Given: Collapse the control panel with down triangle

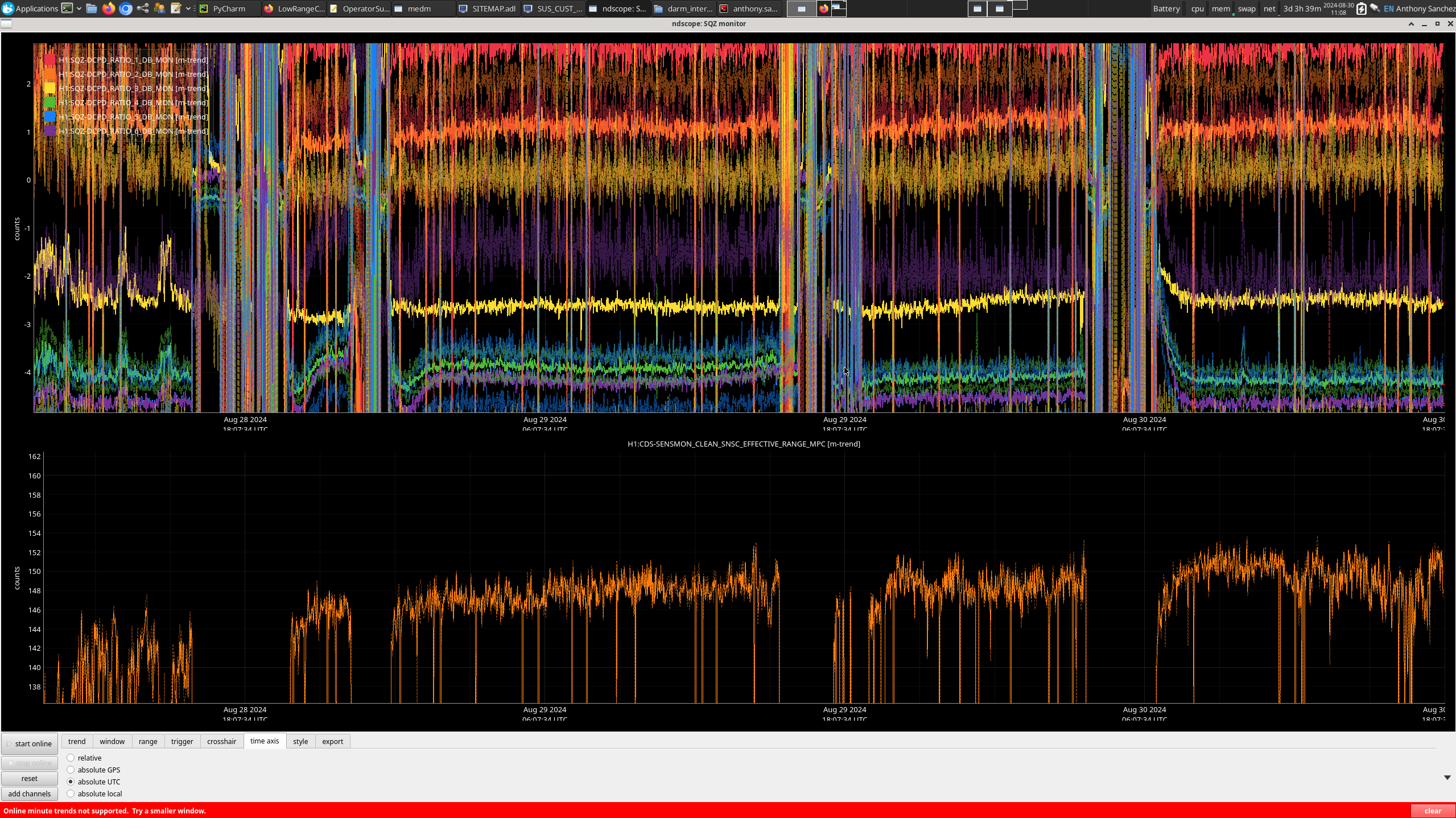Looking at the screenshot, I should (1447, 778).
